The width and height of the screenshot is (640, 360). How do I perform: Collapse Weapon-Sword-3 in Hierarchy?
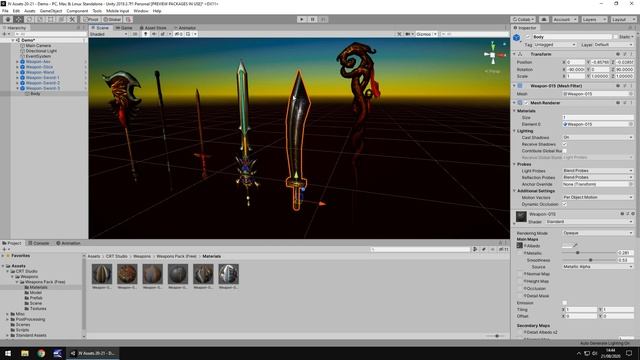pyautogui.click(x=18, y=88)
